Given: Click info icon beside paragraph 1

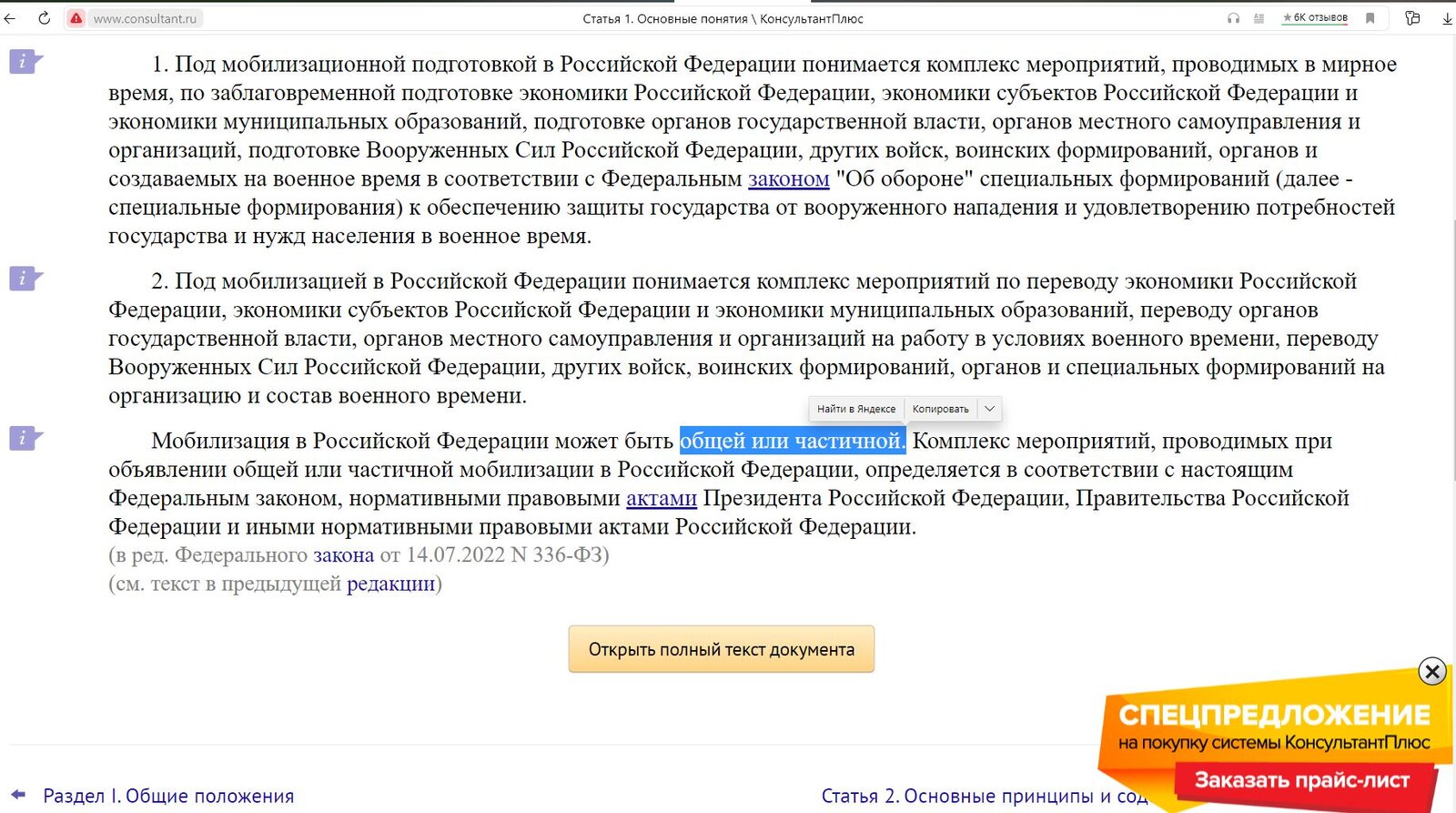Looking at the screenshot, I should click(x=24, y=62).
